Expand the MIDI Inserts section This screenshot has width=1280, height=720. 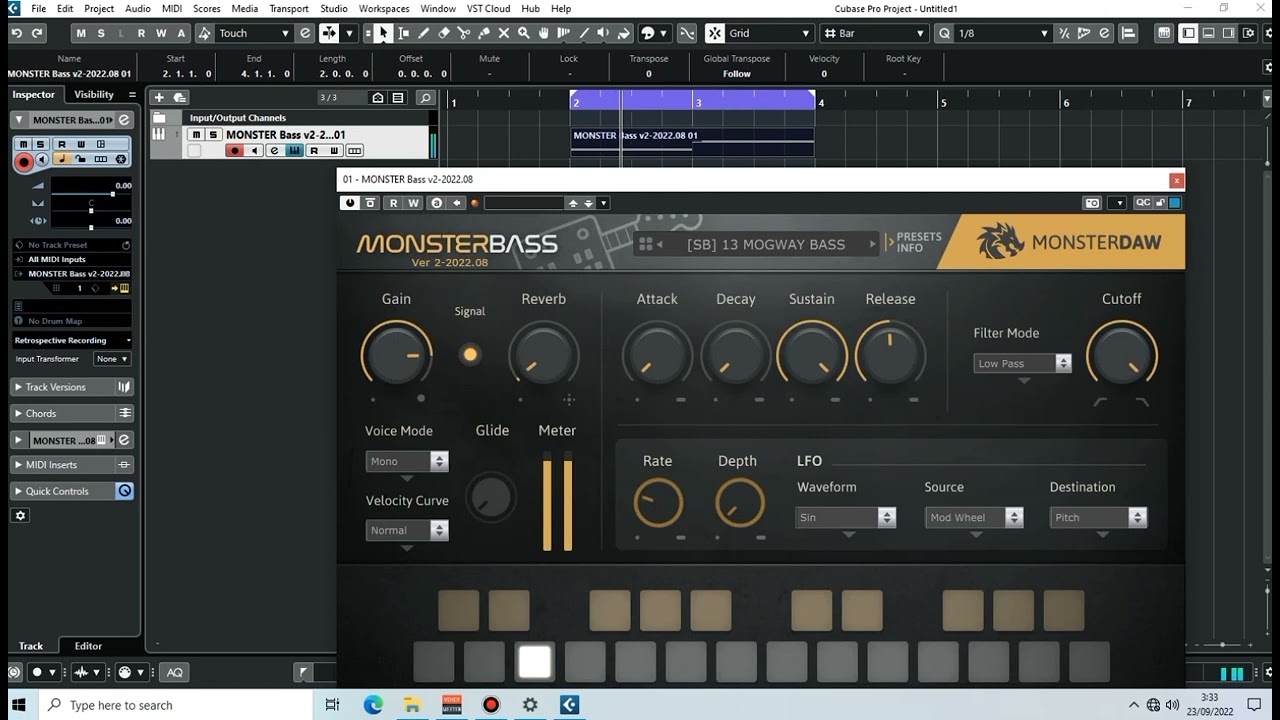72,465
